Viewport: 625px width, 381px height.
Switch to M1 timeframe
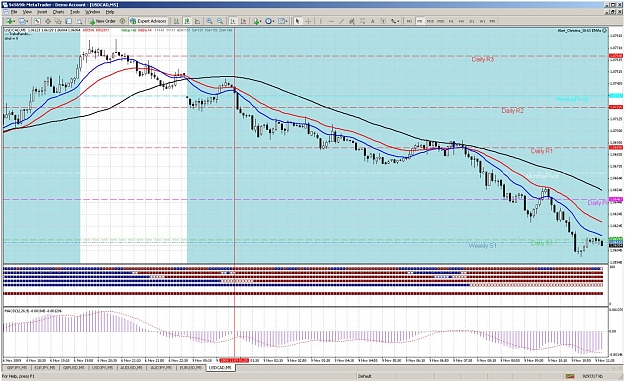(409, 21)
